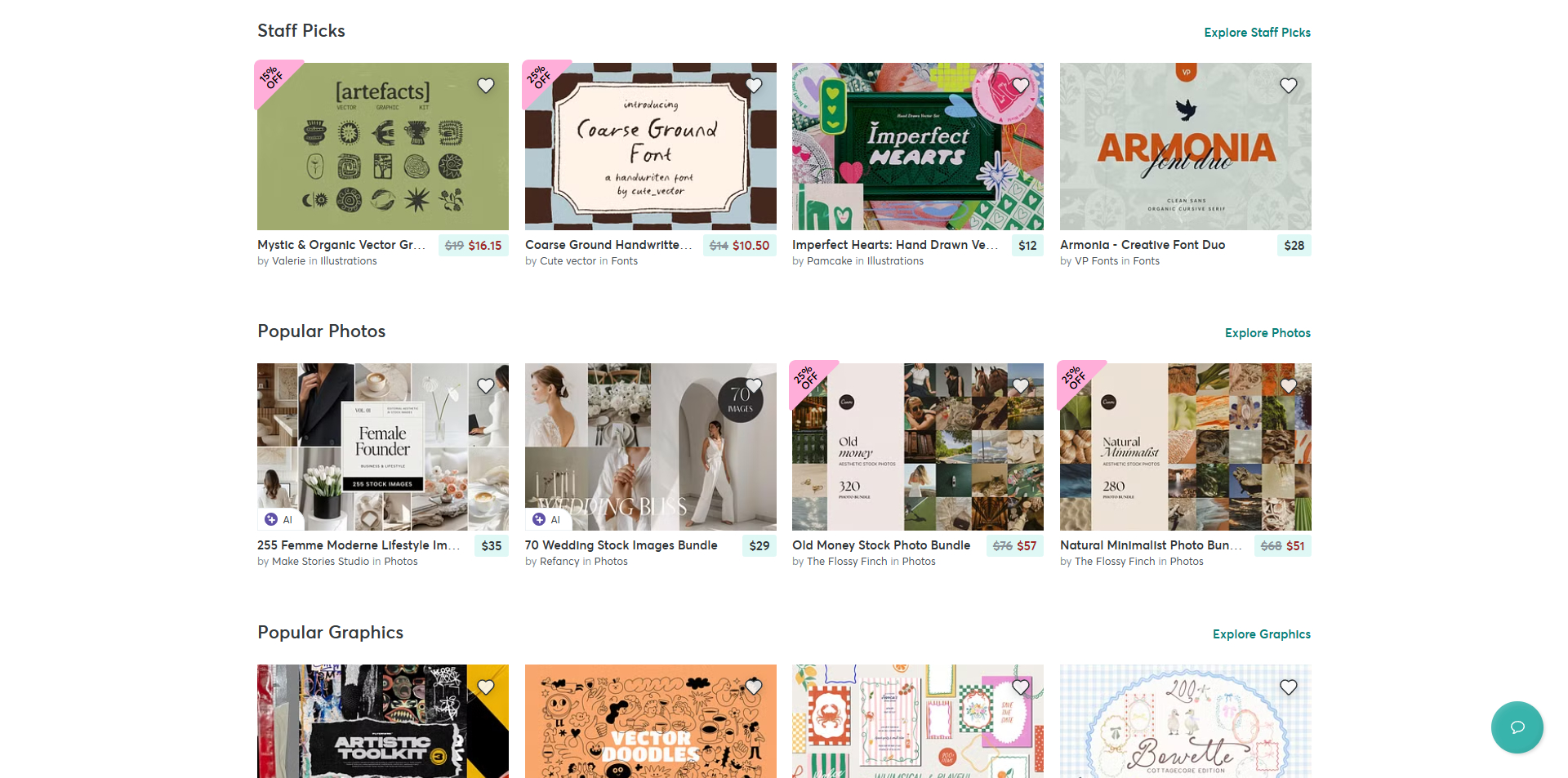The height and width of the screenshot is (778, 1568).
Task: Open the Coarse Ground Font preview image
Action: (651, 147)
